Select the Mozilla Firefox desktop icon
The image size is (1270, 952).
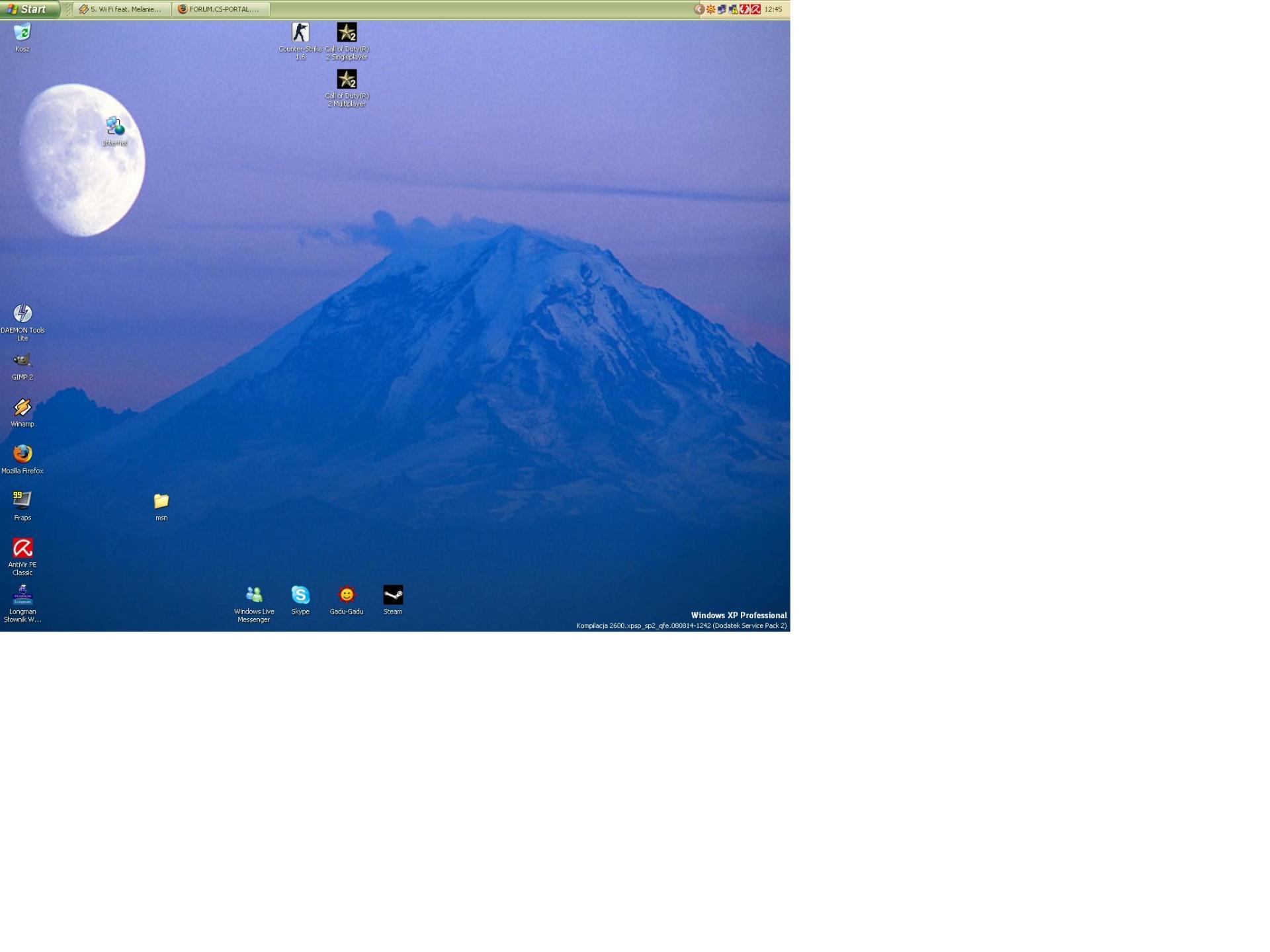22,459
